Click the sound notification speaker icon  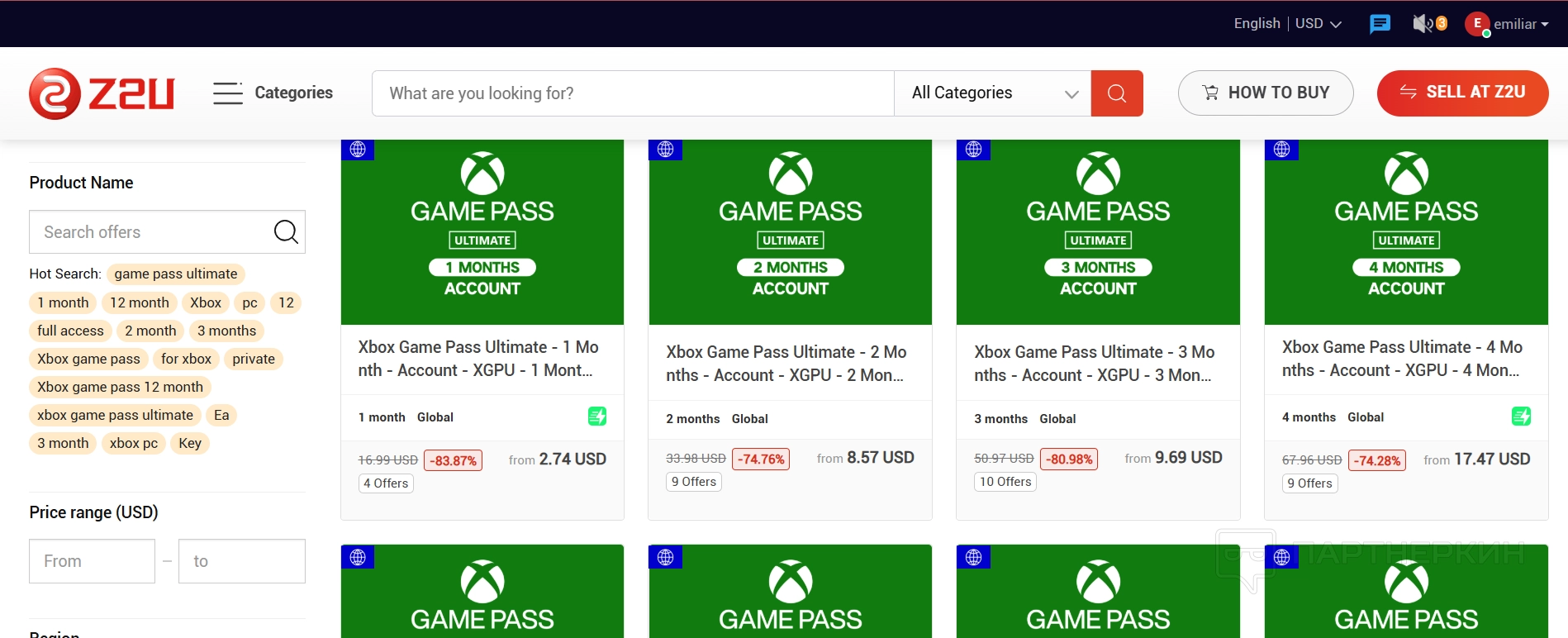(x=1423, y=24)
